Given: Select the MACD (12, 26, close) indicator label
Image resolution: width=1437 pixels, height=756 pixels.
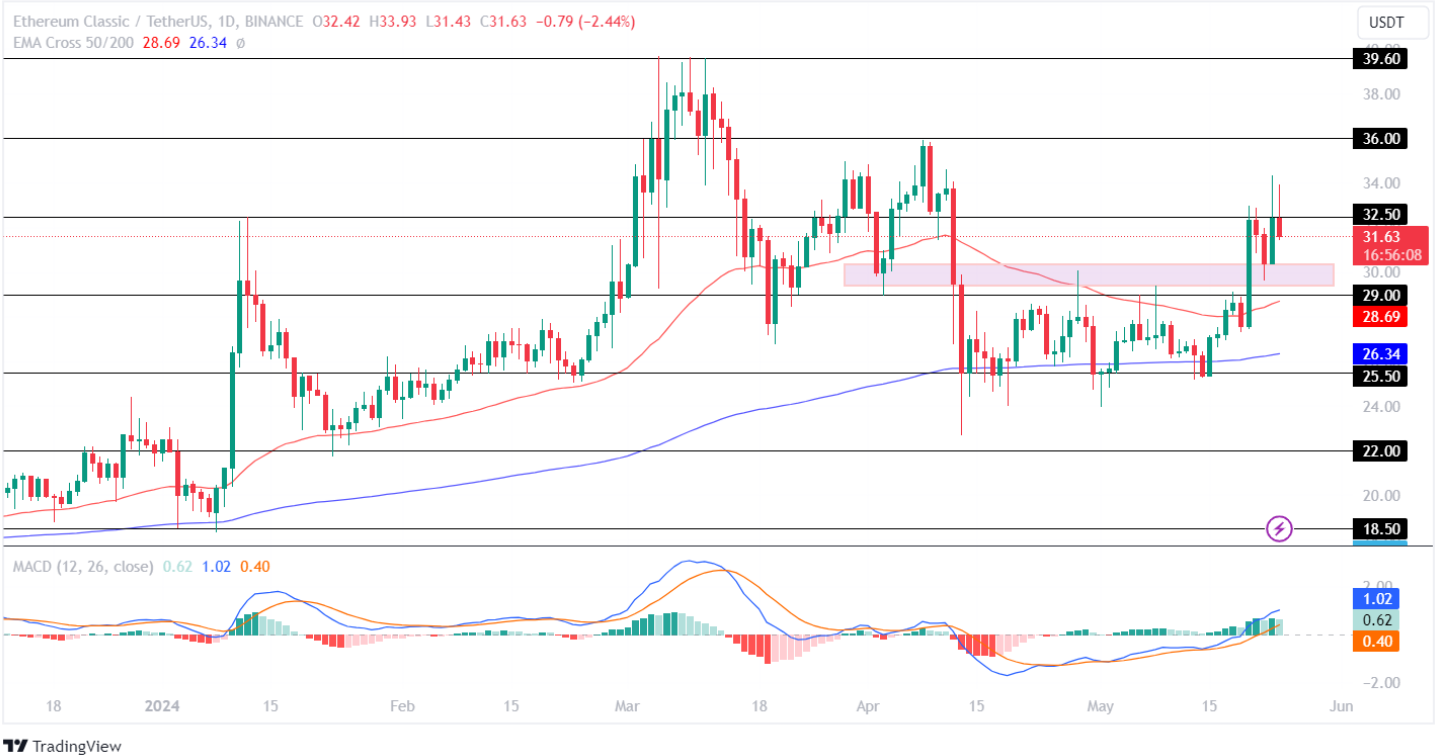Looking at the screenshot, I should tap(83, 566).
